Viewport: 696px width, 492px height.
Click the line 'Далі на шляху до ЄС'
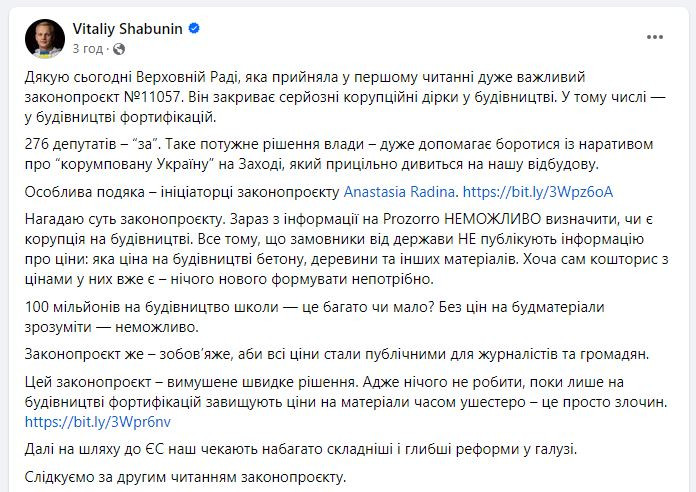pos(301,449)
